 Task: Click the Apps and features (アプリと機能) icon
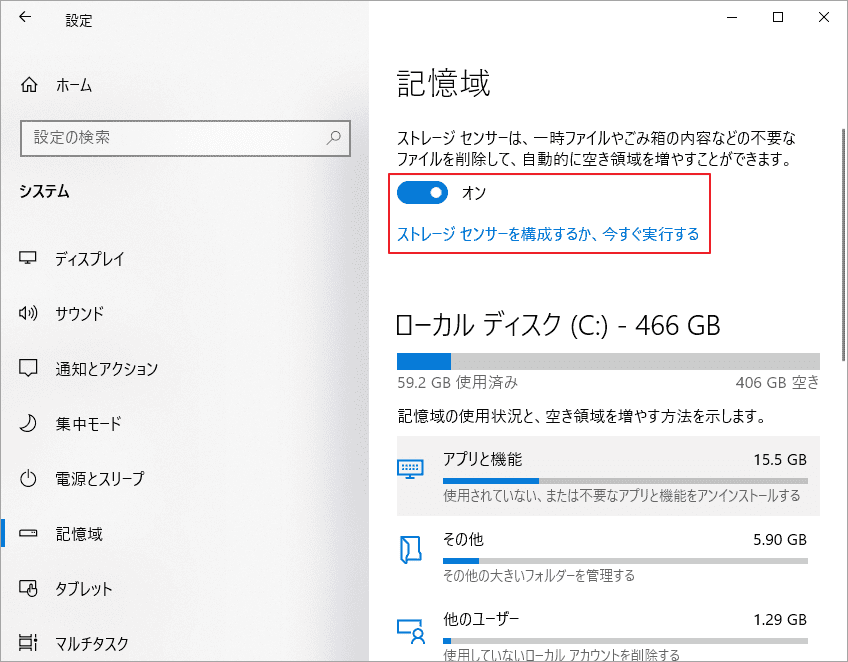pyautogui.click(x=410, y=469)
